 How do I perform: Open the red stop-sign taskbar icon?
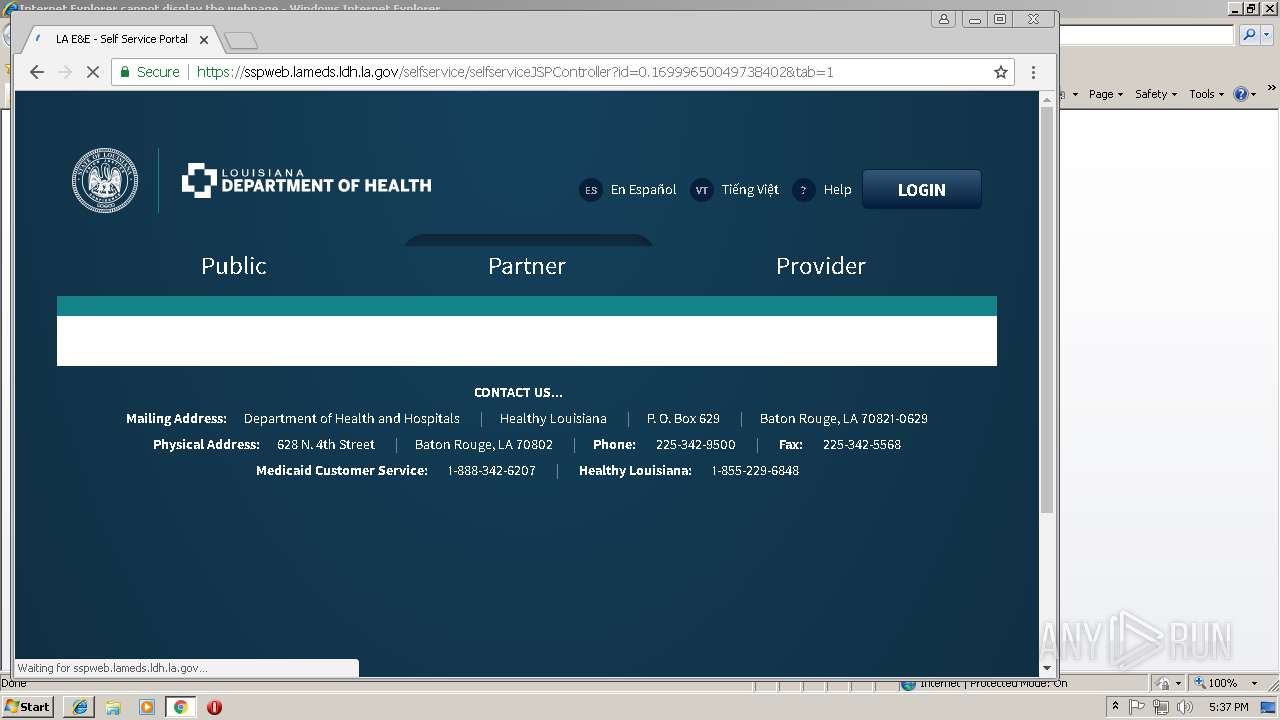(214, 707)
